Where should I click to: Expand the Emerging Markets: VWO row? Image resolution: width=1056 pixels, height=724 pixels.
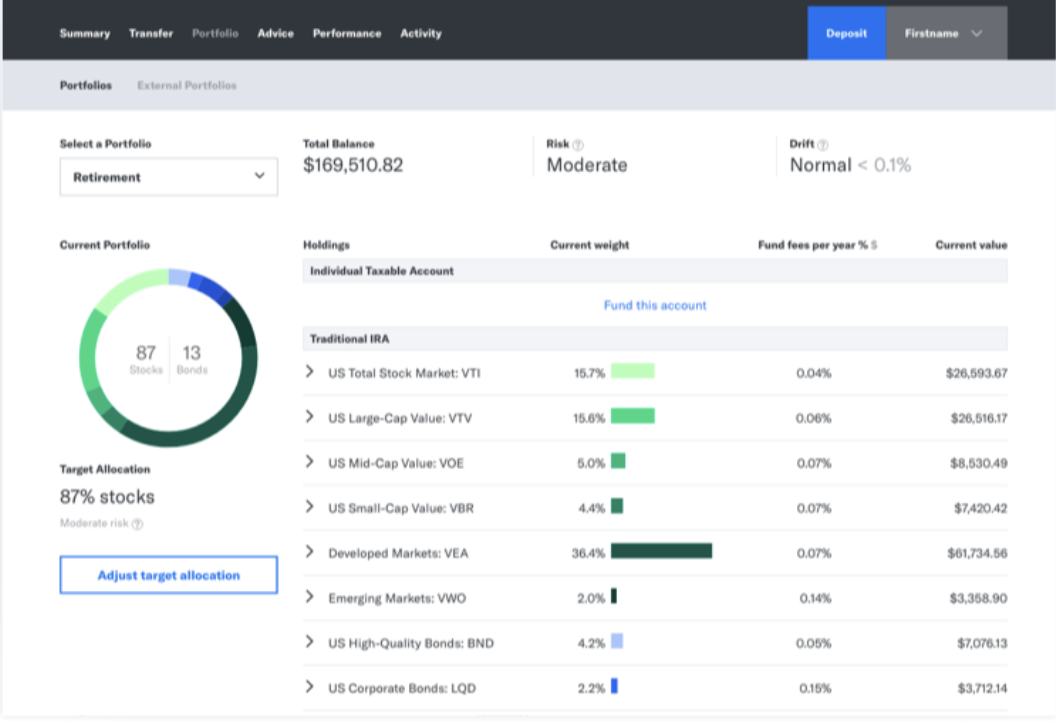[309, 597]
